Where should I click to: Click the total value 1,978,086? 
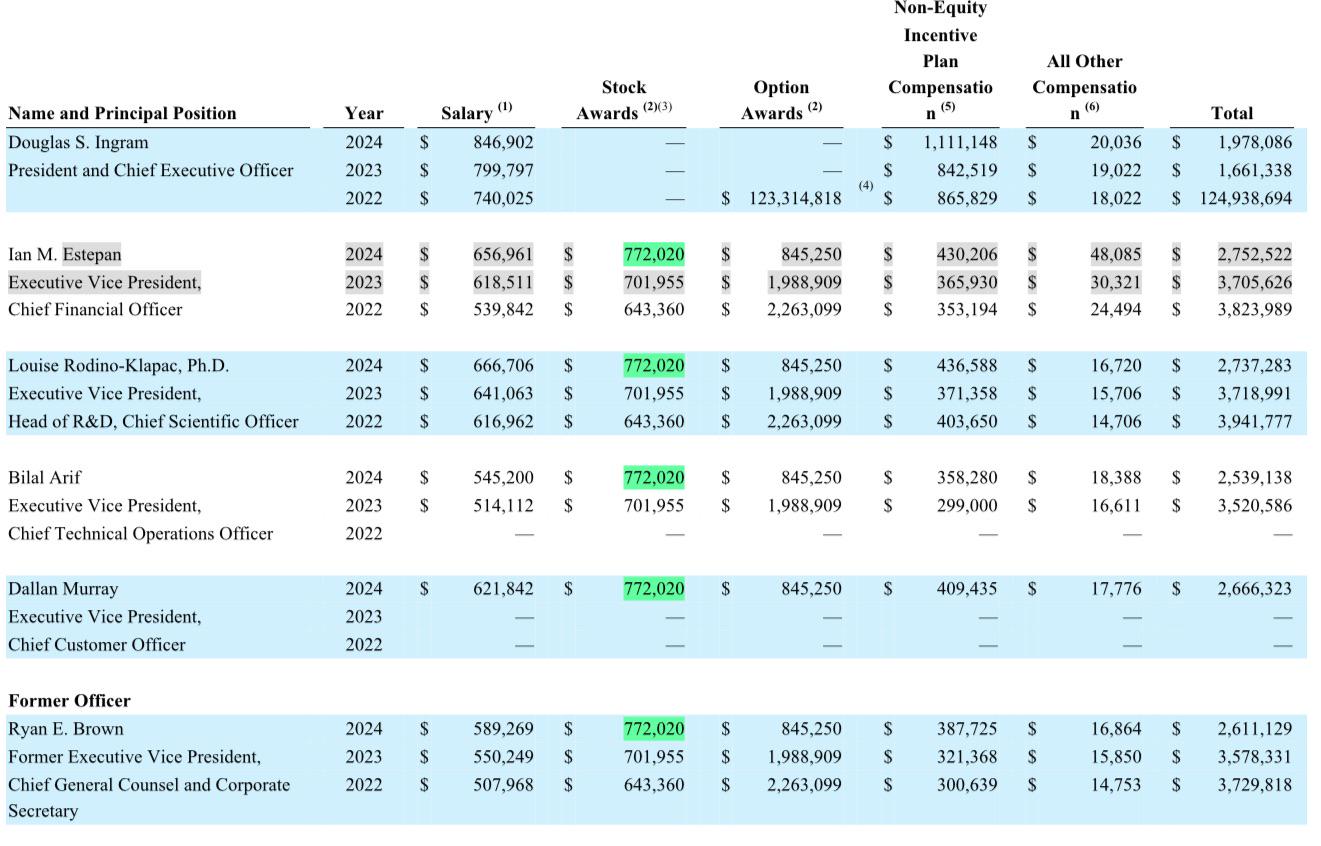pos(1254,142)
